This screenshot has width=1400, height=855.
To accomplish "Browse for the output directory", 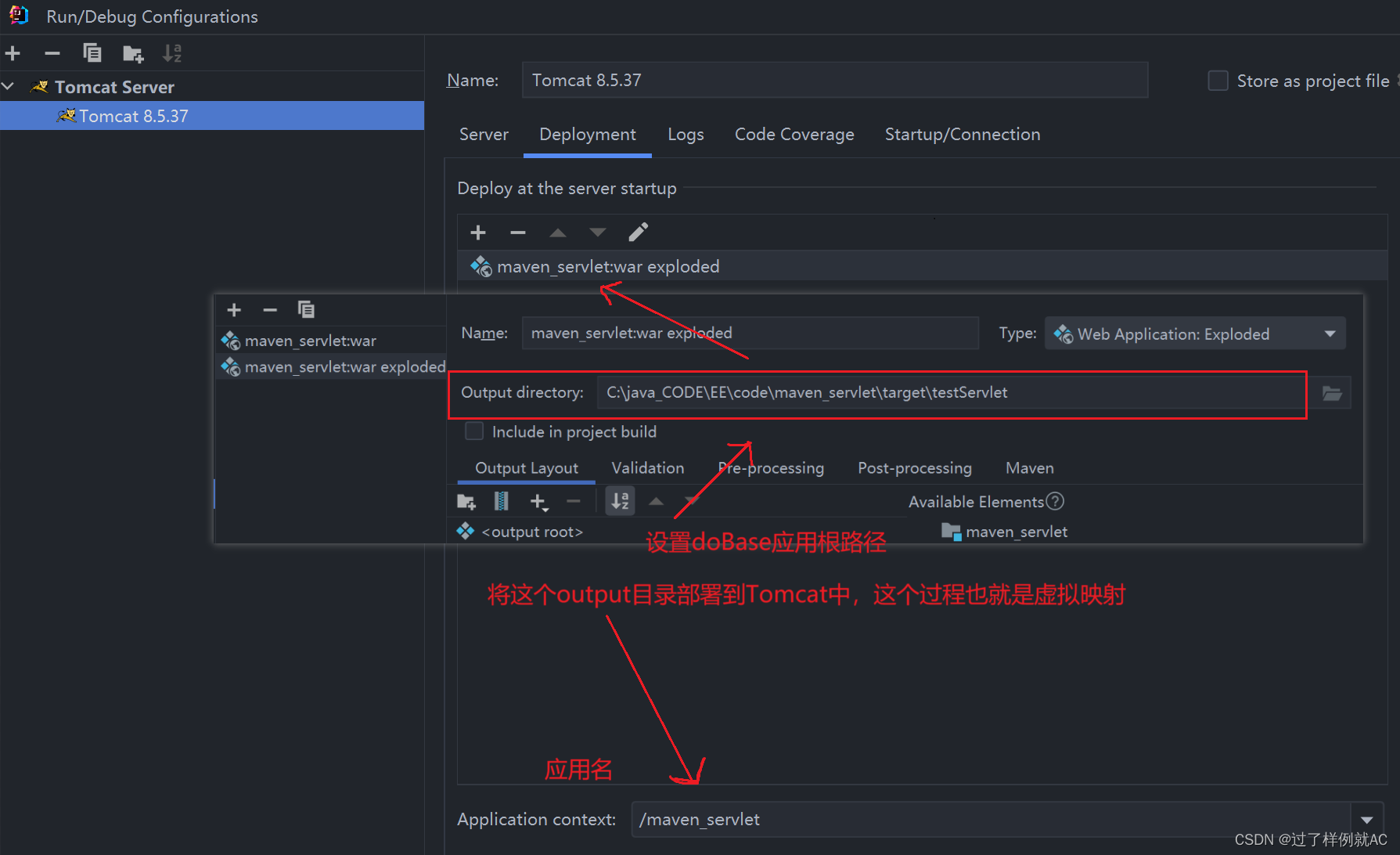I will (x=1330, y=392).
